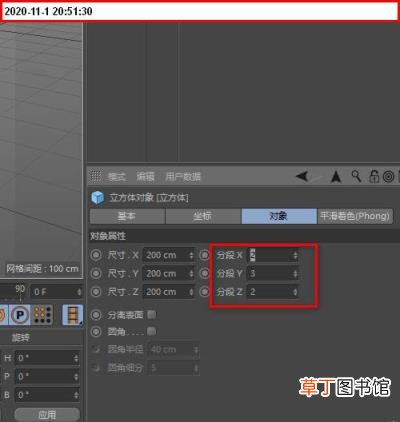
Task: Click stepper arrows of 尺寸.X field
Action: click(191, 255)
